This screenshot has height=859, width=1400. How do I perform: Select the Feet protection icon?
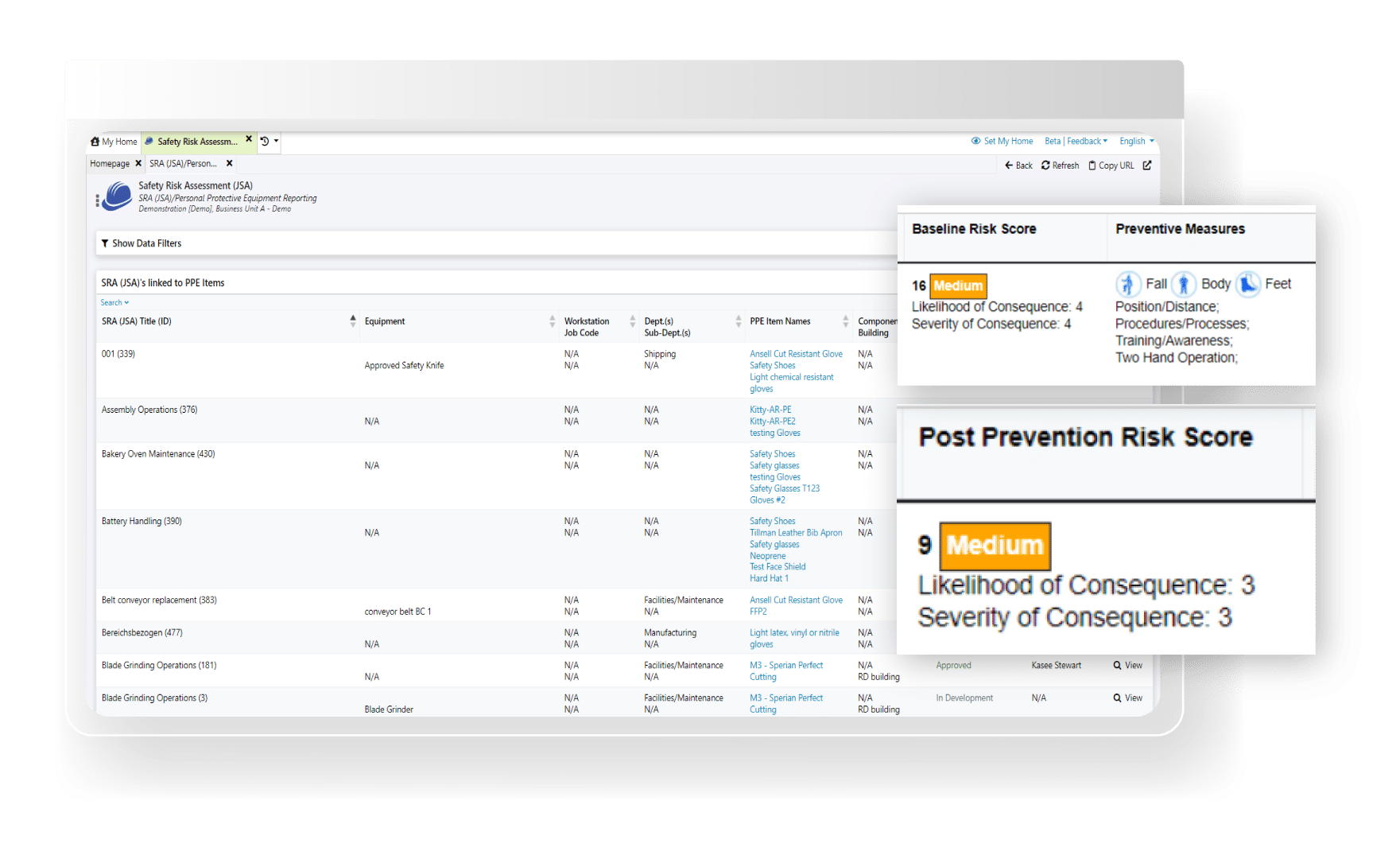click(x=1247, y=284)
